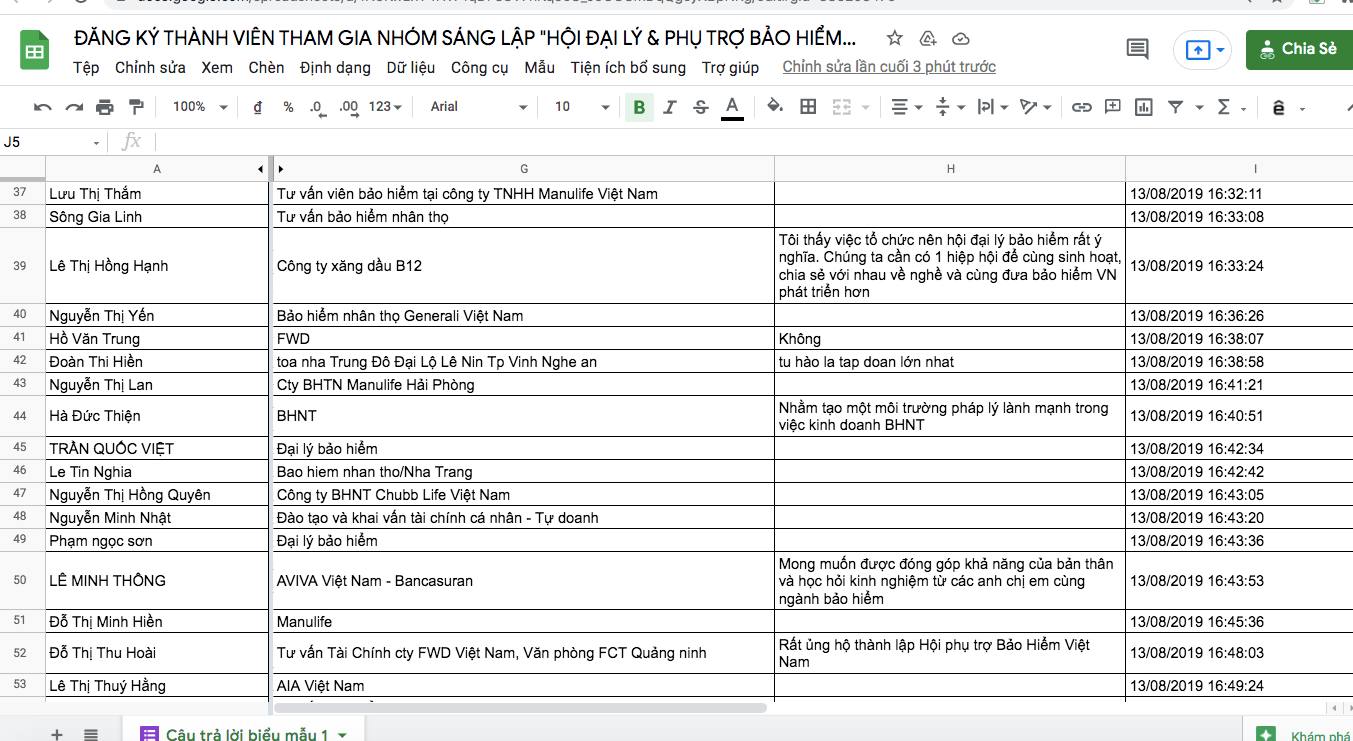Open the all sheets list button
This screenshot has height=741, width=1353.
coord(91,734)
